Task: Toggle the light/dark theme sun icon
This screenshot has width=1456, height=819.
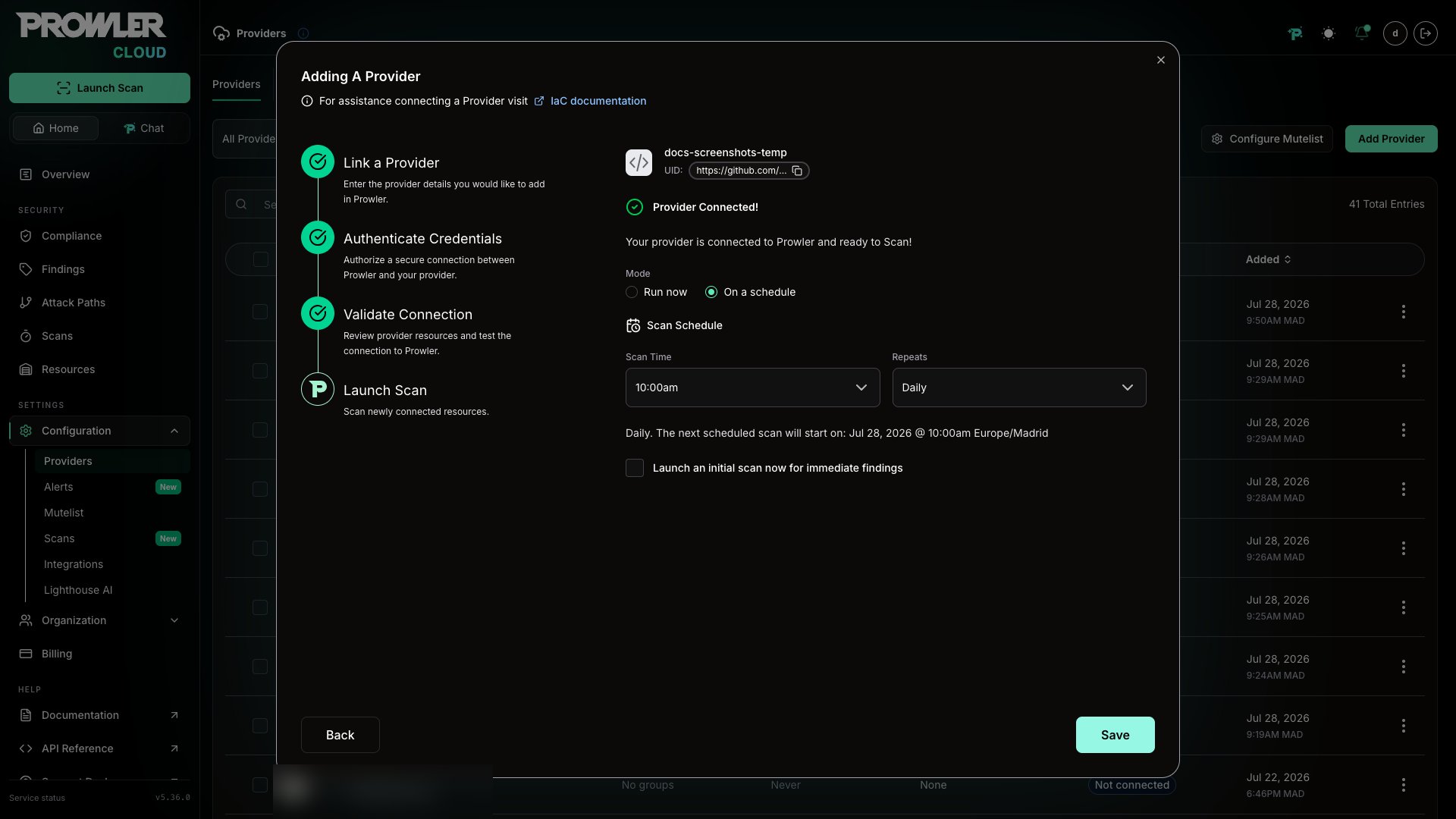Action: (x=1329, y=33)
